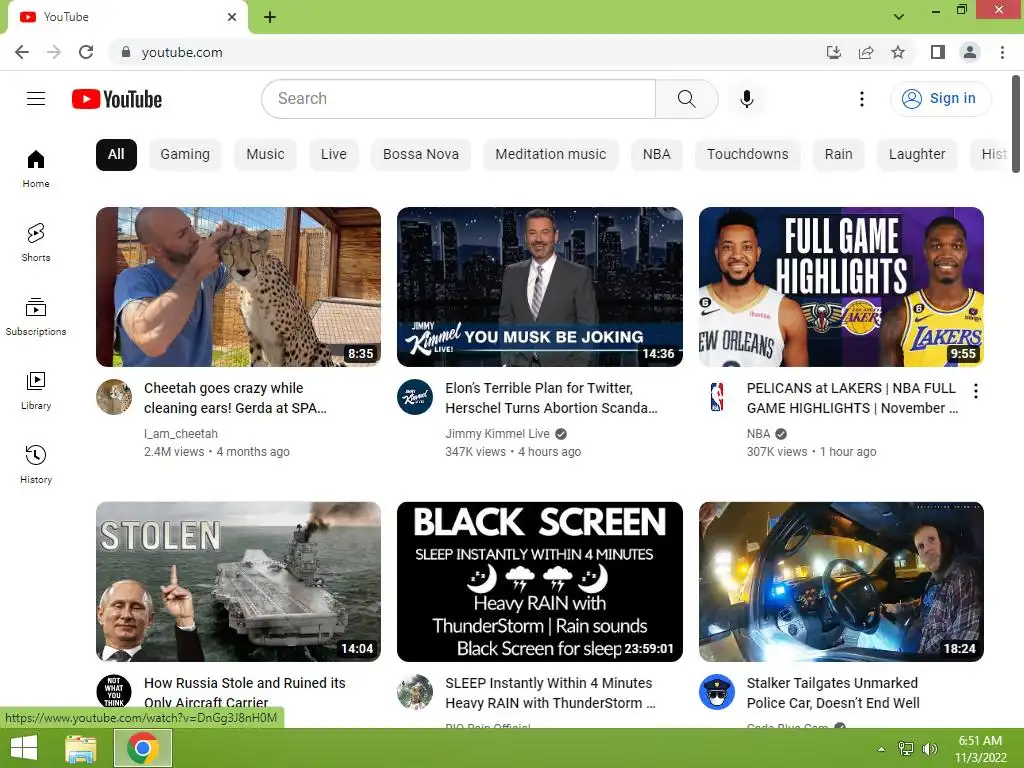The height and width of the screenshot is (768, 1024).
Task: Open the Windows Start button
Action: 24,748
